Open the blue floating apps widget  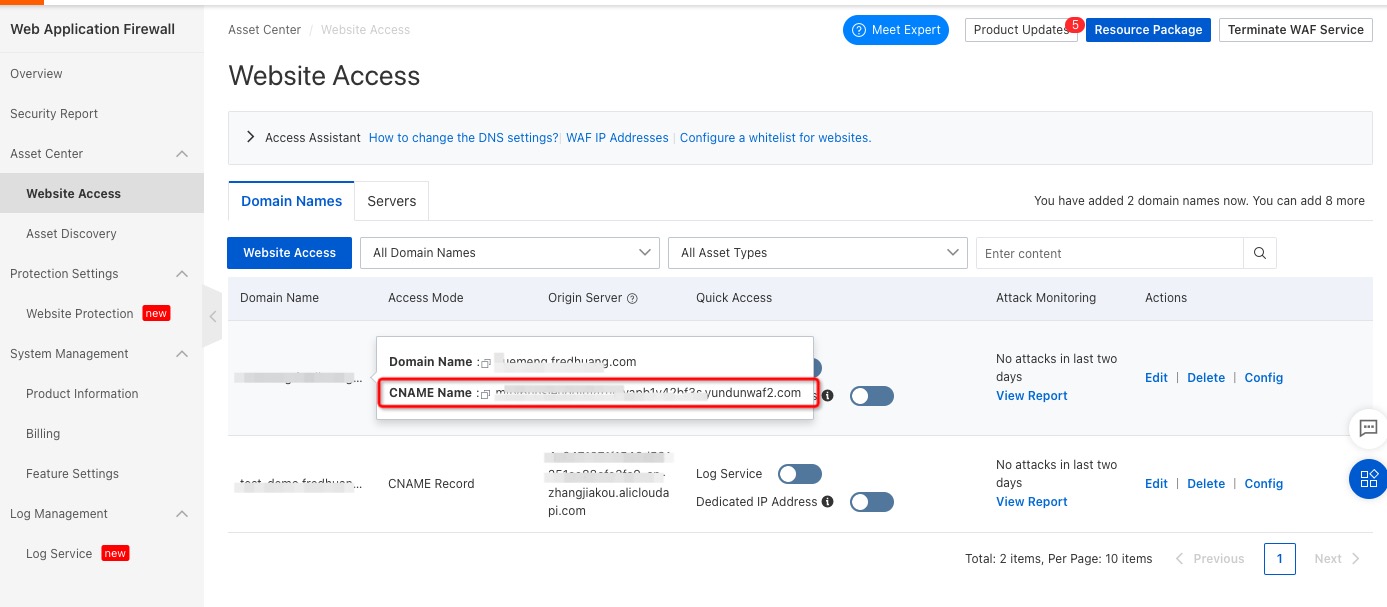(1367, 478)
